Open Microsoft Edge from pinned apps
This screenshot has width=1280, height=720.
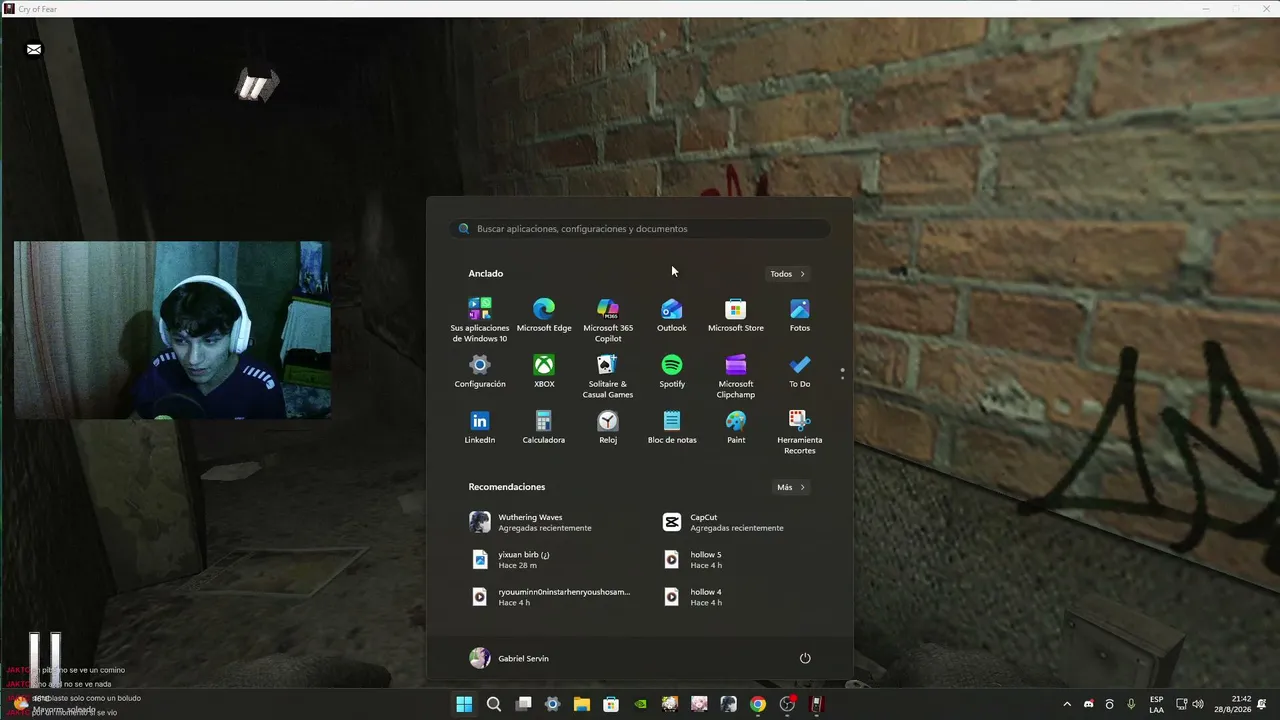pos(544,316)
